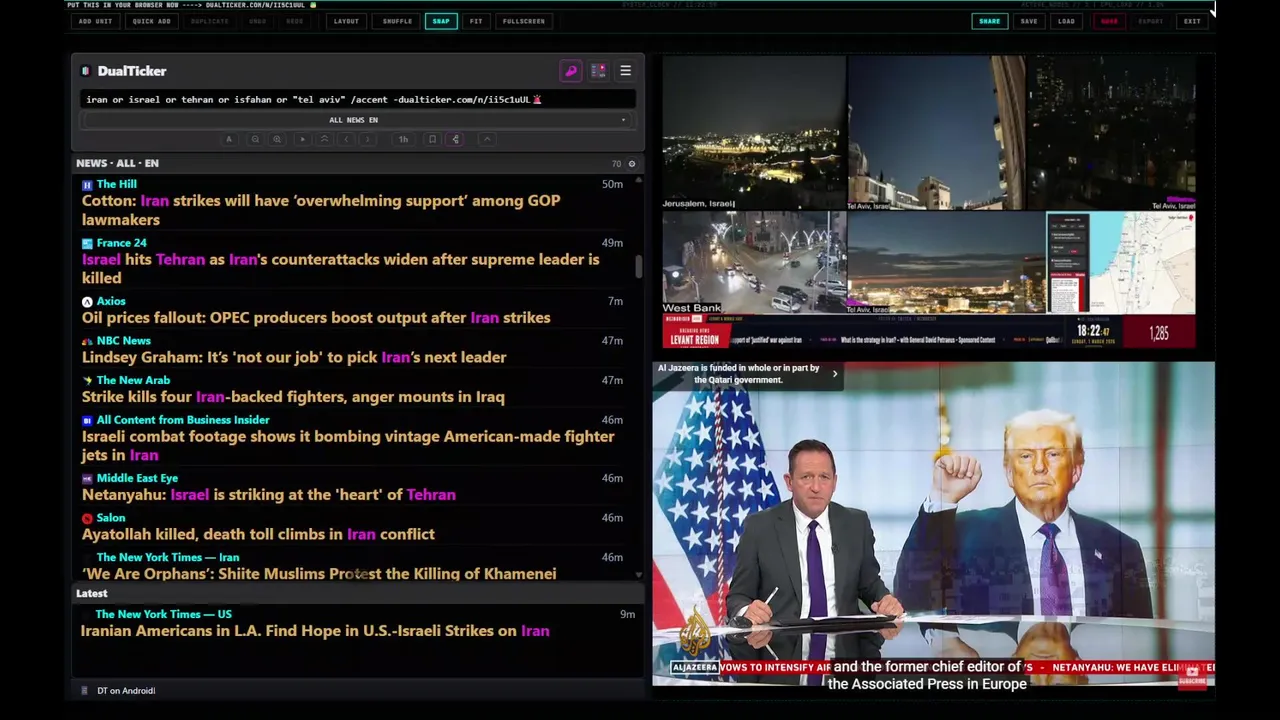Click the pink highlighted share icon

(456, 139)
